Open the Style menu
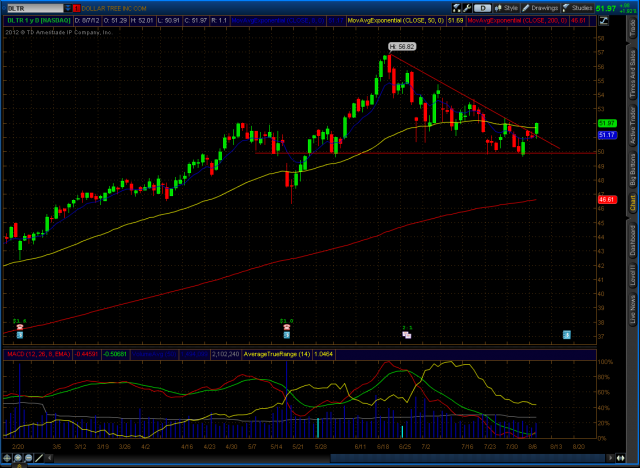The height and width of the screenshot is (468, 640). tap(506, 8)
